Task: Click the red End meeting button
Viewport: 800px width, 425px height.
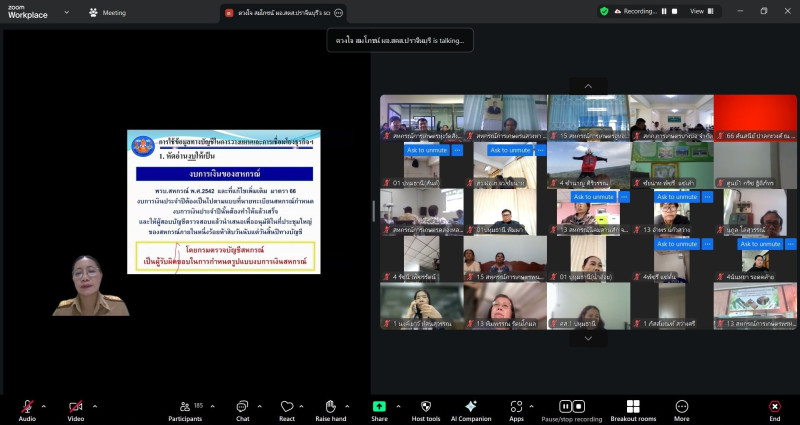Action: click(x=774, y=408)
